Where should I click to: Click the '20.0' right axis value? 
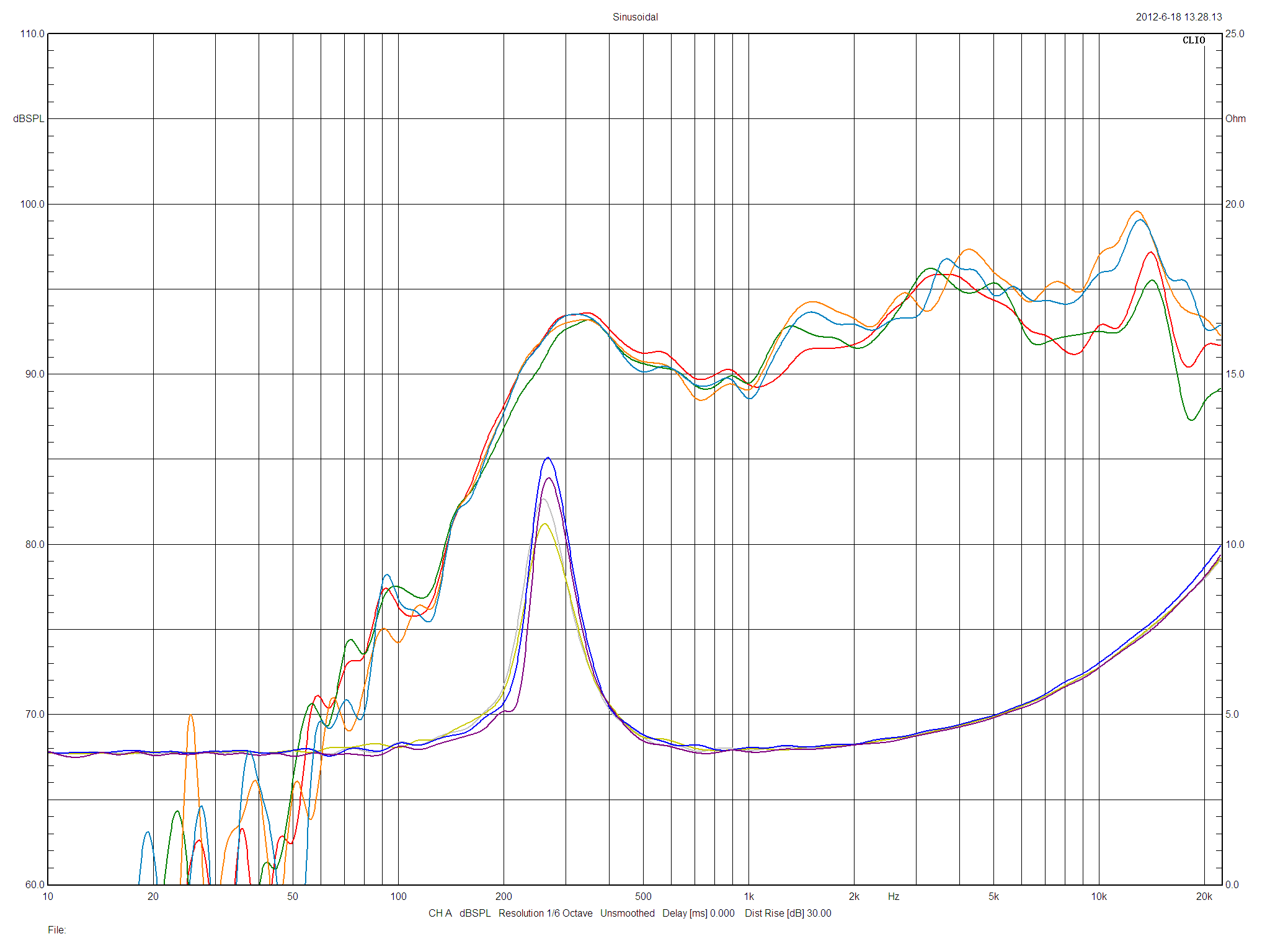pyautogui.click(x=1235, y=204)
